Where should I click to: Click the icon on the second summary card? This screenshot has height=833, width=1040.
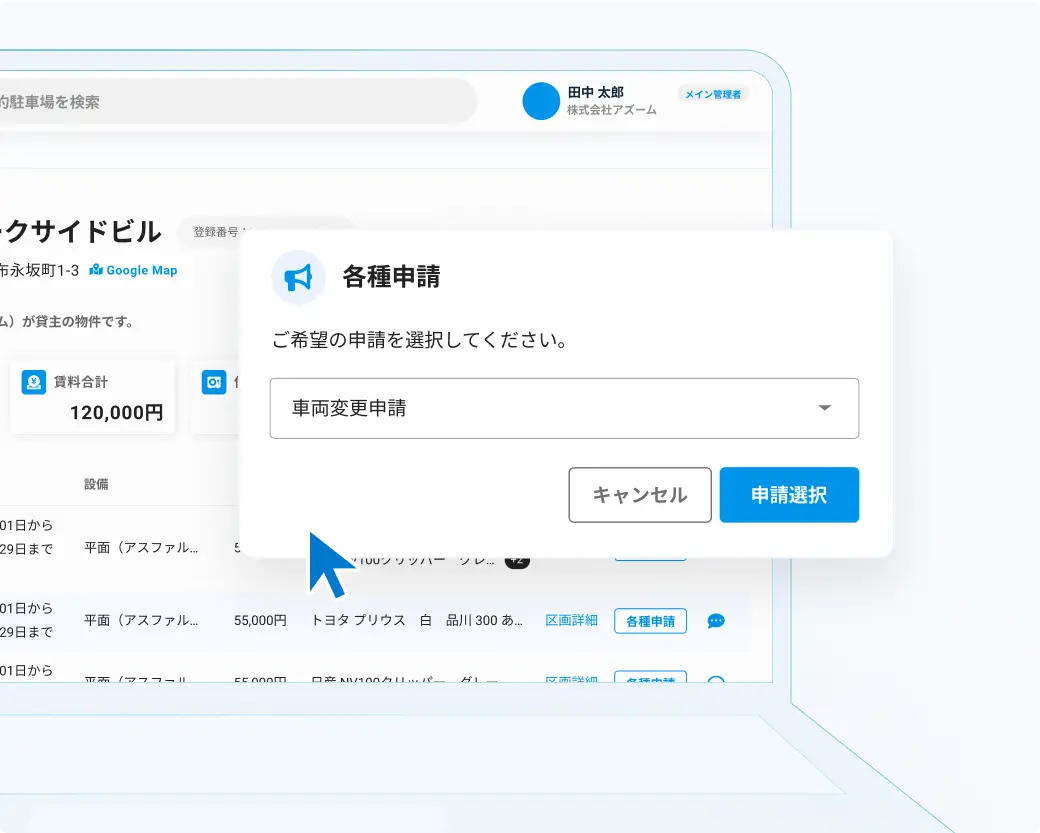pyautogui.click(x=213, y=382)
